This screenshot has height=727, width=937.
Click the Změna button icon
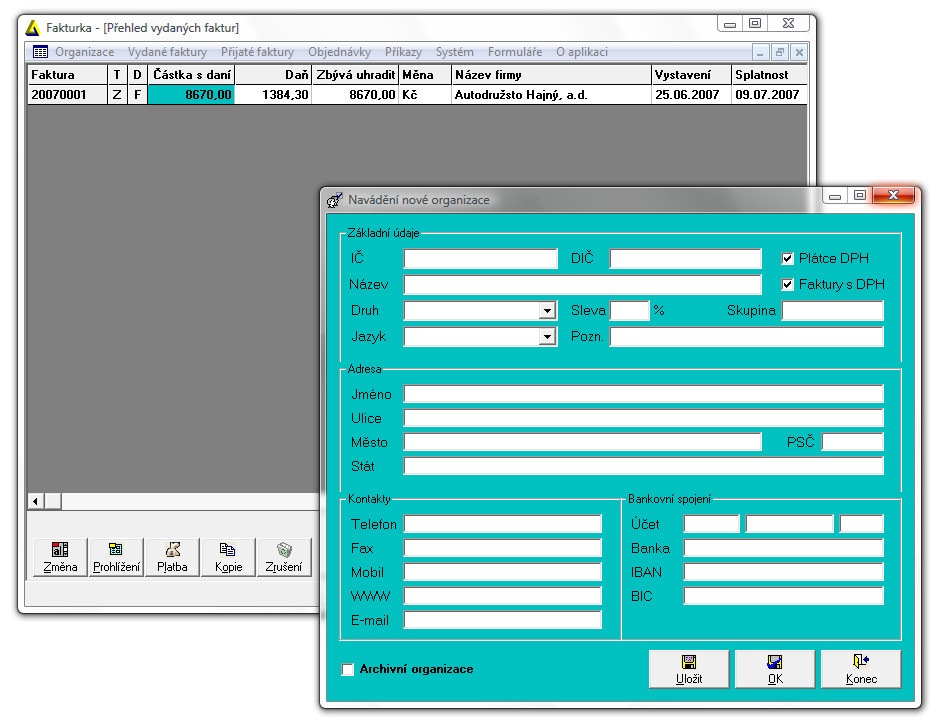[60, 549]
